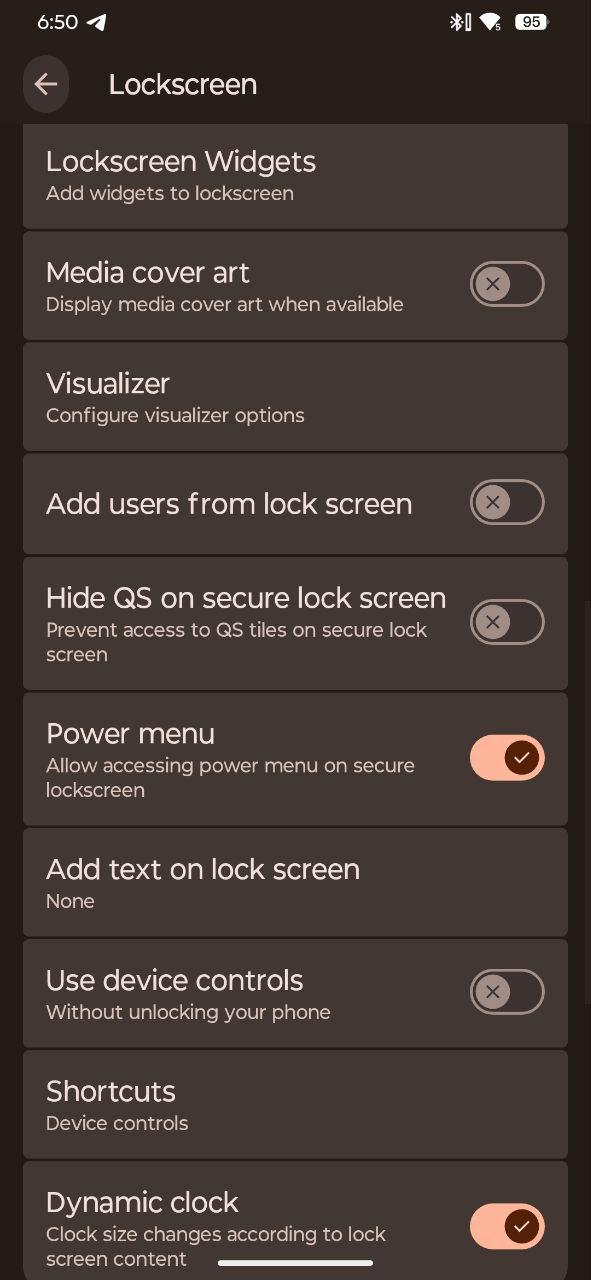Tap the Bluetooth status icon
591x1280 pixels.
[x=459, y=21]
